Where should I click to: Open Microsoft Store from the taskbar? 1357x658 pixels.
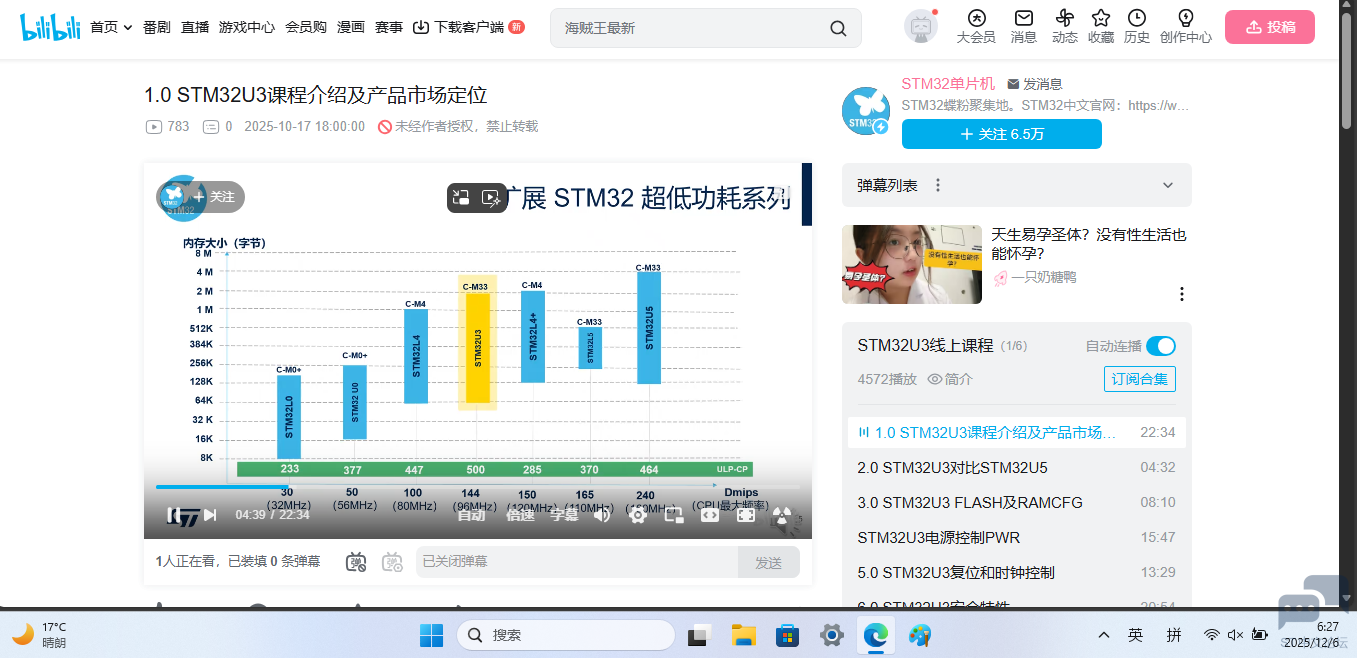coord(787,635)
